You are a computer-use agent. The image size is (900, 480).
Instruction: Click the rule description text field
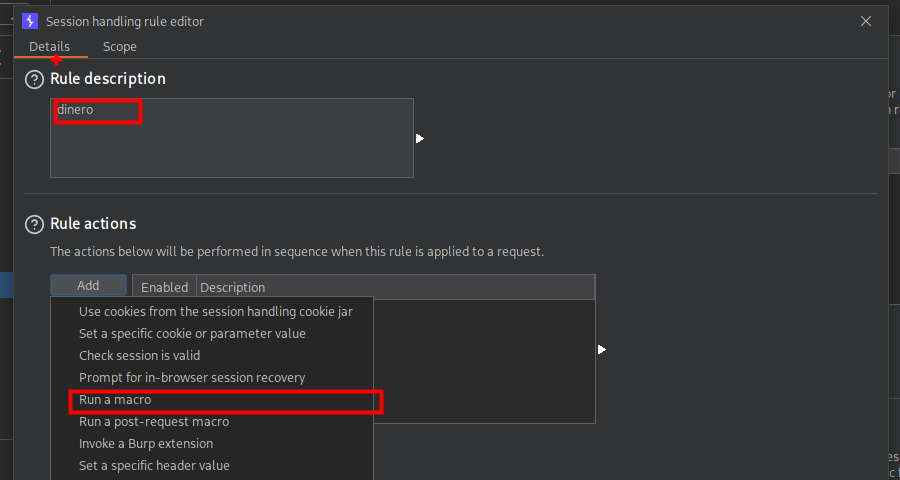point(231,138)
